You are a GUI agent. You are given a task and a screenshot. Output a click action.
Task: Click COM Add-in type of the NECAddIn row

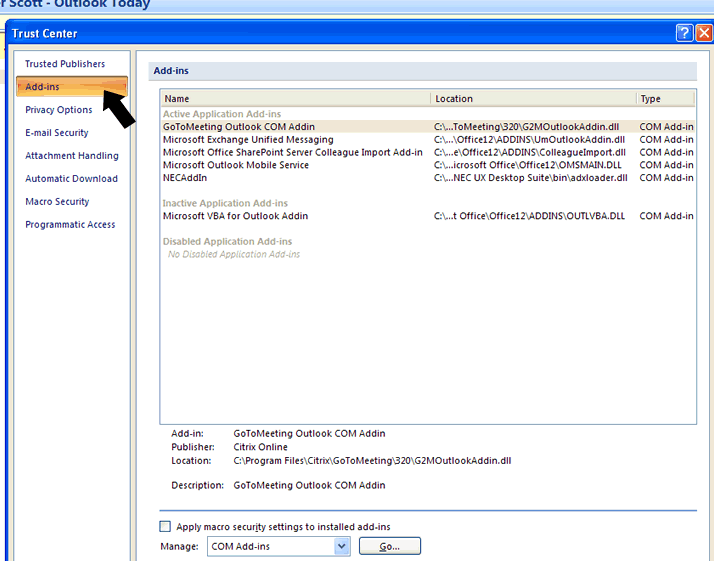666,178
